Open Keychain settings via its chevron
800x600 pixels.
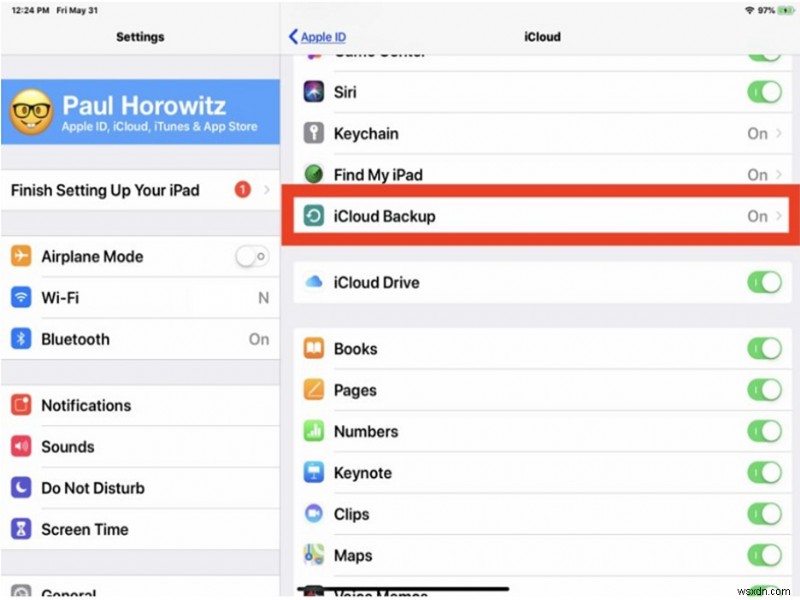779,133
